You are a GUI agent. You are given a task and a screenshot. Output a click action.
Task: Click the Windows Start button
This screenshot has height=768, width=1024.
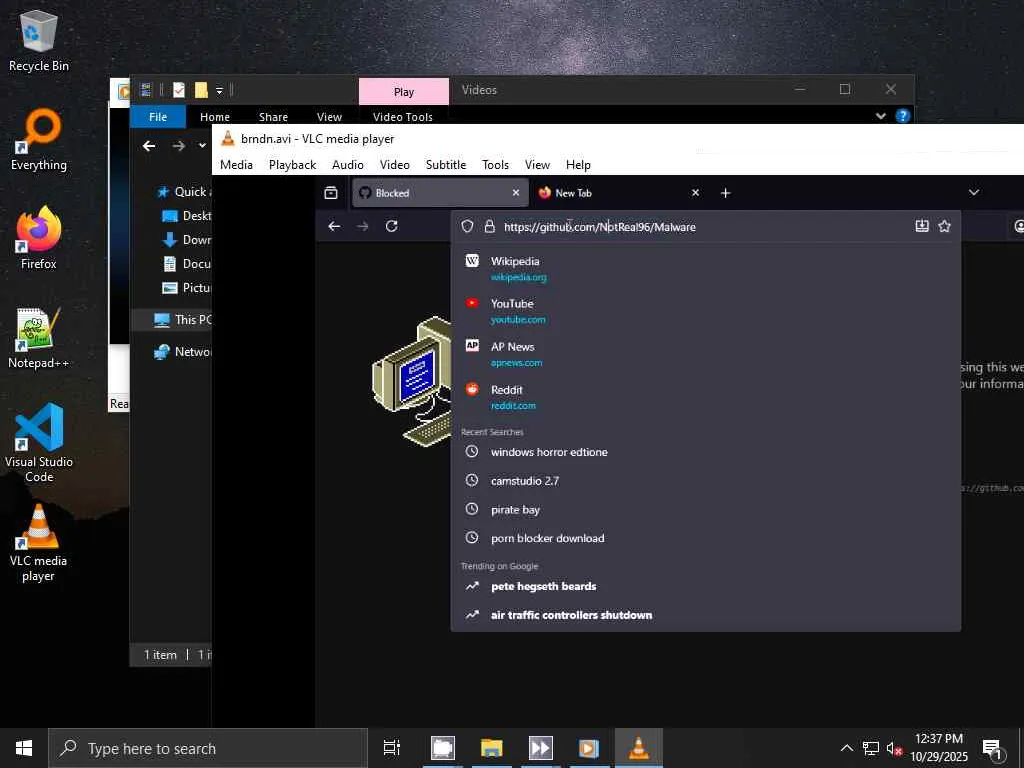24,748
